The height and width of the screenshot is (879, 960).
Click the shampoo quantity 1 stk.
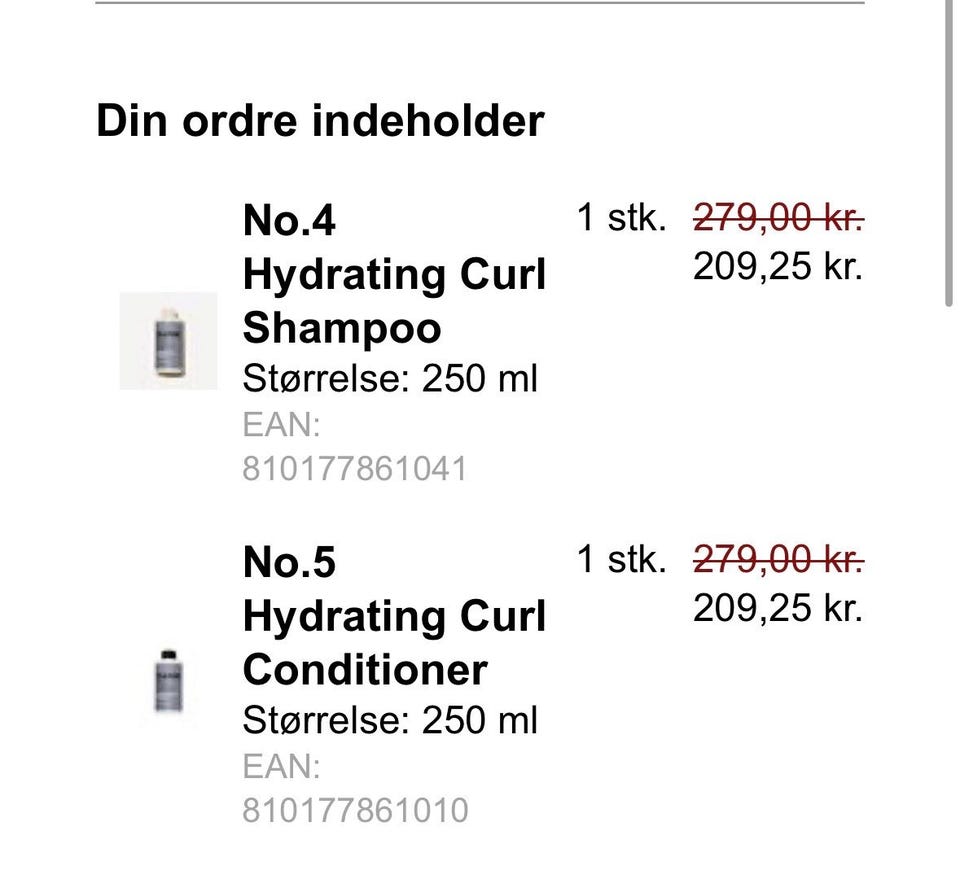[x=621, y=217]
